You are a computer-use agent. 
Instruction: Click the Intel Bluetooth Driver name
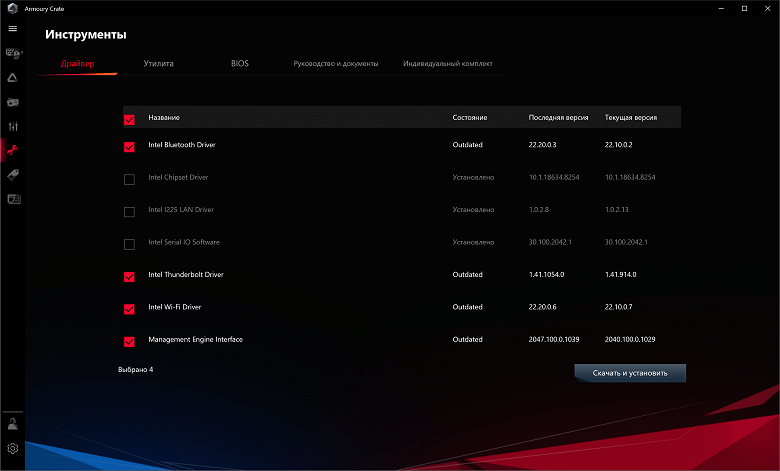(182, 145)
